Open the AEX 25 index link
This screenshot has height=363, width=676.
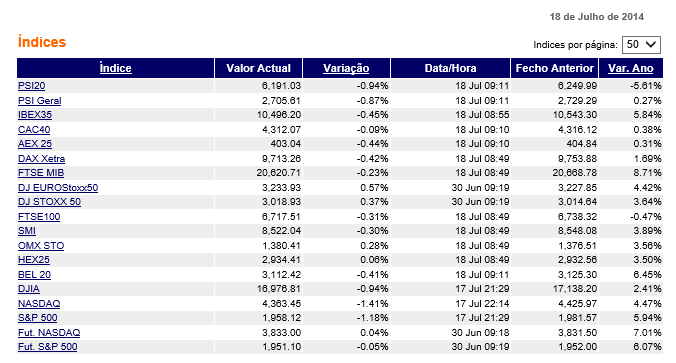click(x=35, y=144)
